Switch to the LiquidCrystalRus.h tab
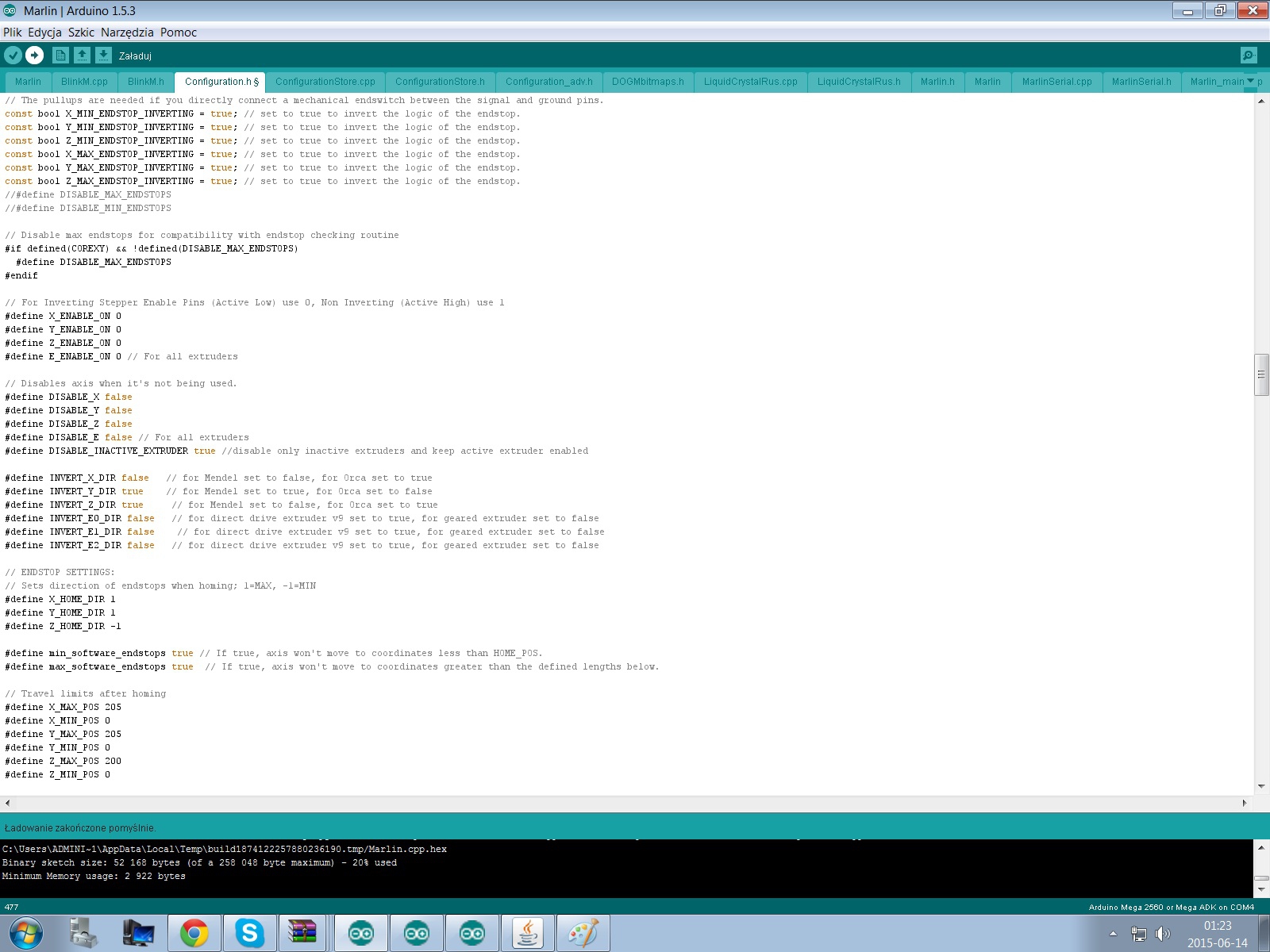 coord(859,82)
